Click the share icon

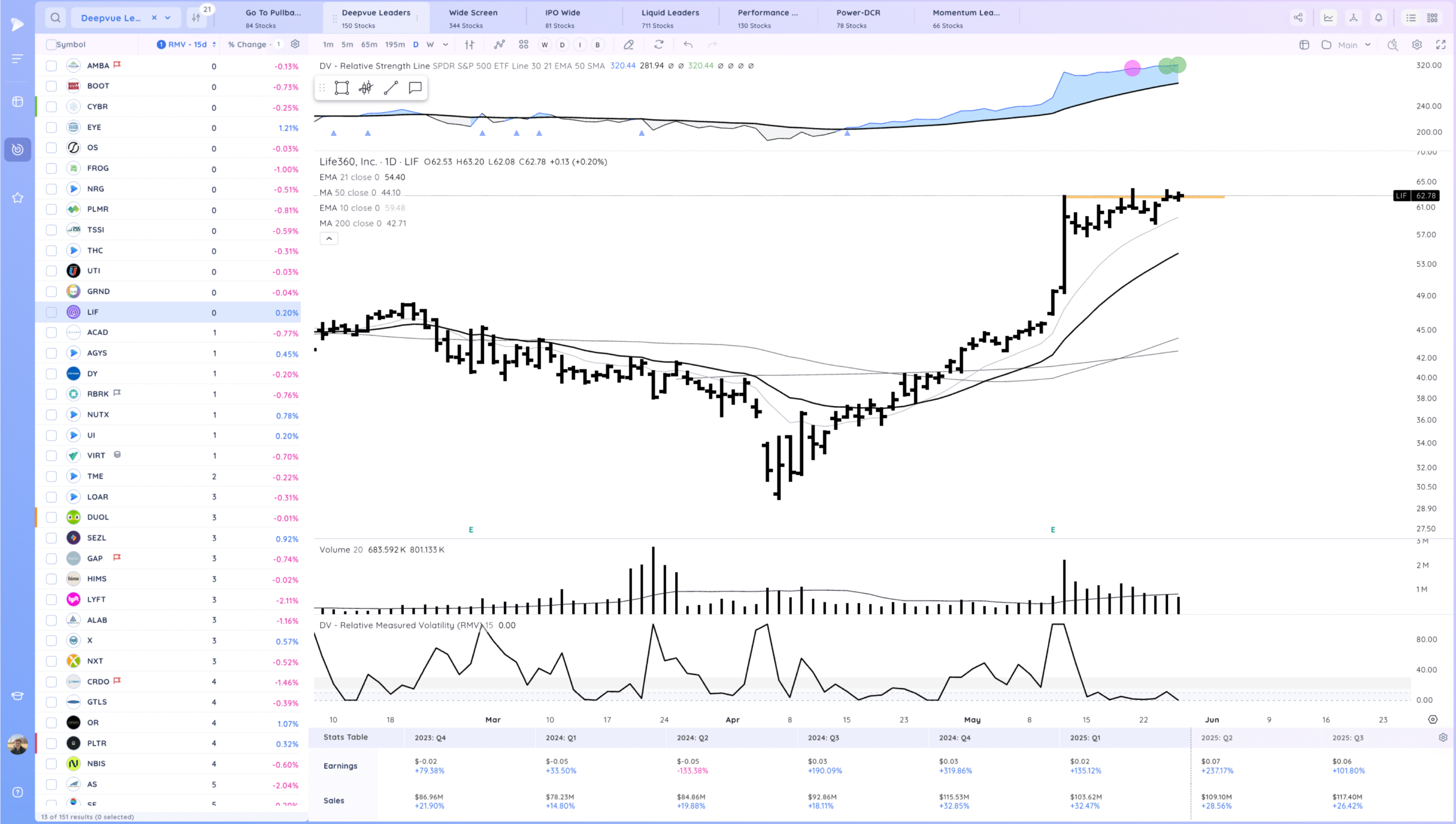point(1298,18)
